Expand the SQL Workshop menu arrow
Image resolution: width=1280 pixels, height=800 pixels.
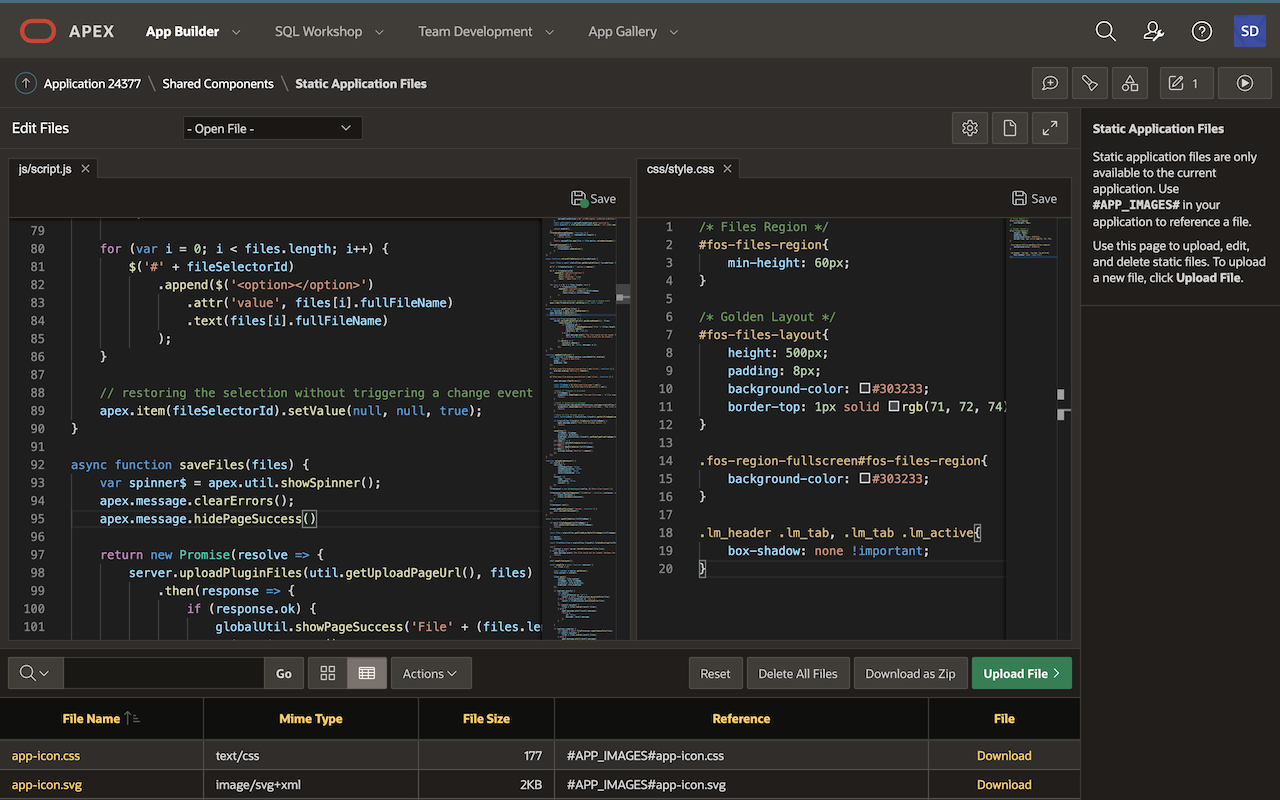point(379,32)
